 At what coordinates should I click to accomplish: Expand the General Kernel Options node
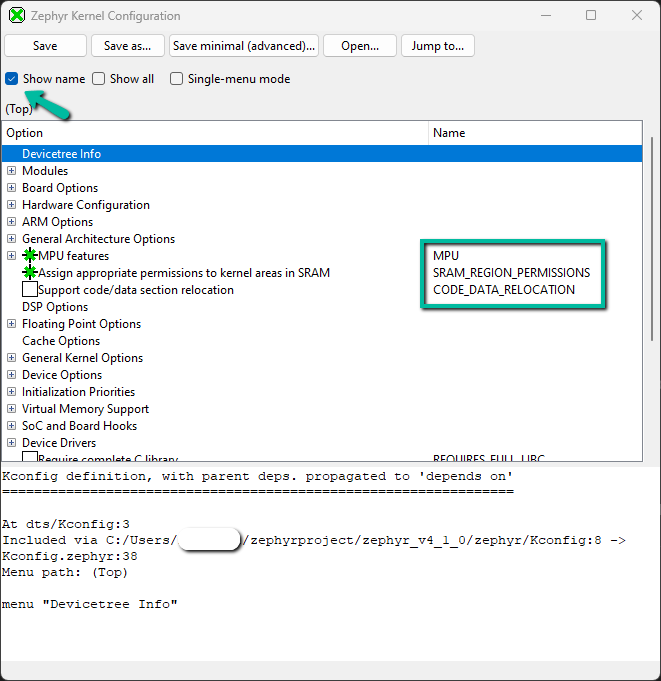pos(12,357)
